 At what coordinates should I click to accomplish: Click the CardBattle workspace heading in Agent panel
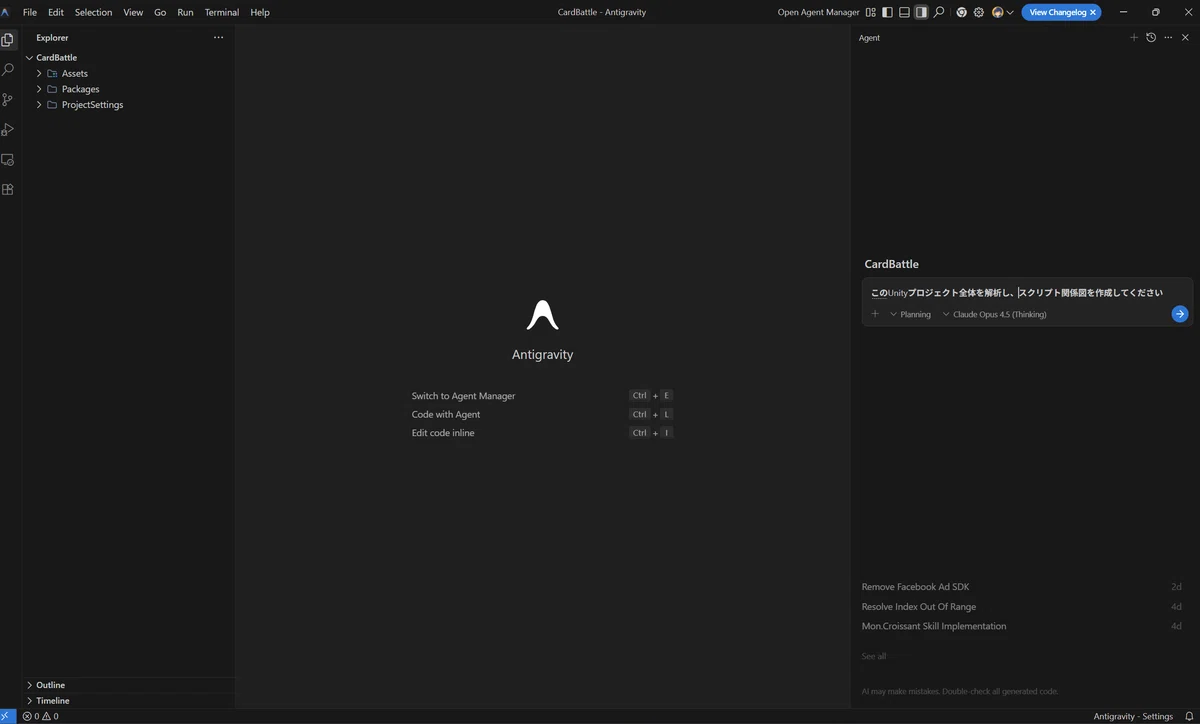892,264
